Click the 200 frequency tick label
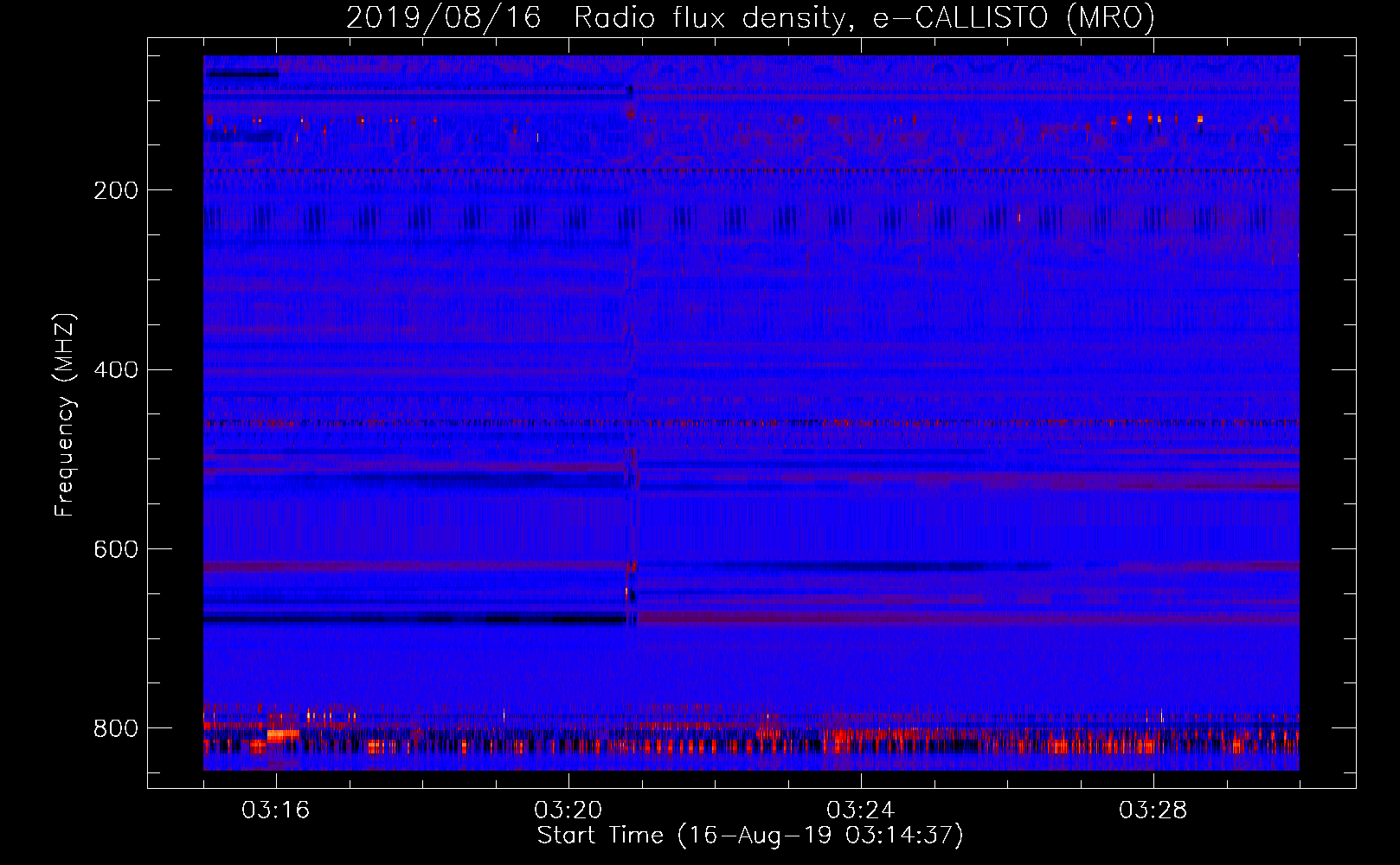This screenshot has height=865, width=1400. tap(116, 190)
